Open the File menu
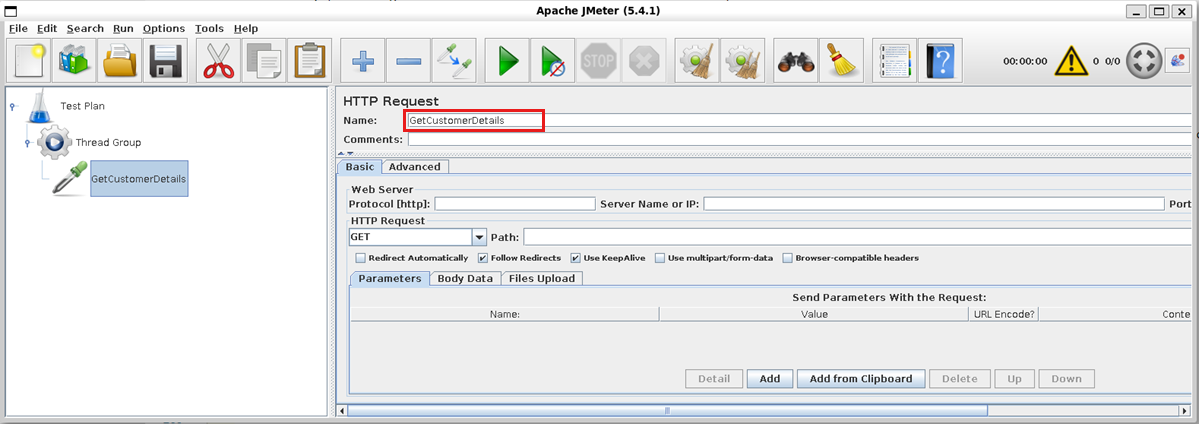Screen dimensions: 1199x424 [18, 28]
